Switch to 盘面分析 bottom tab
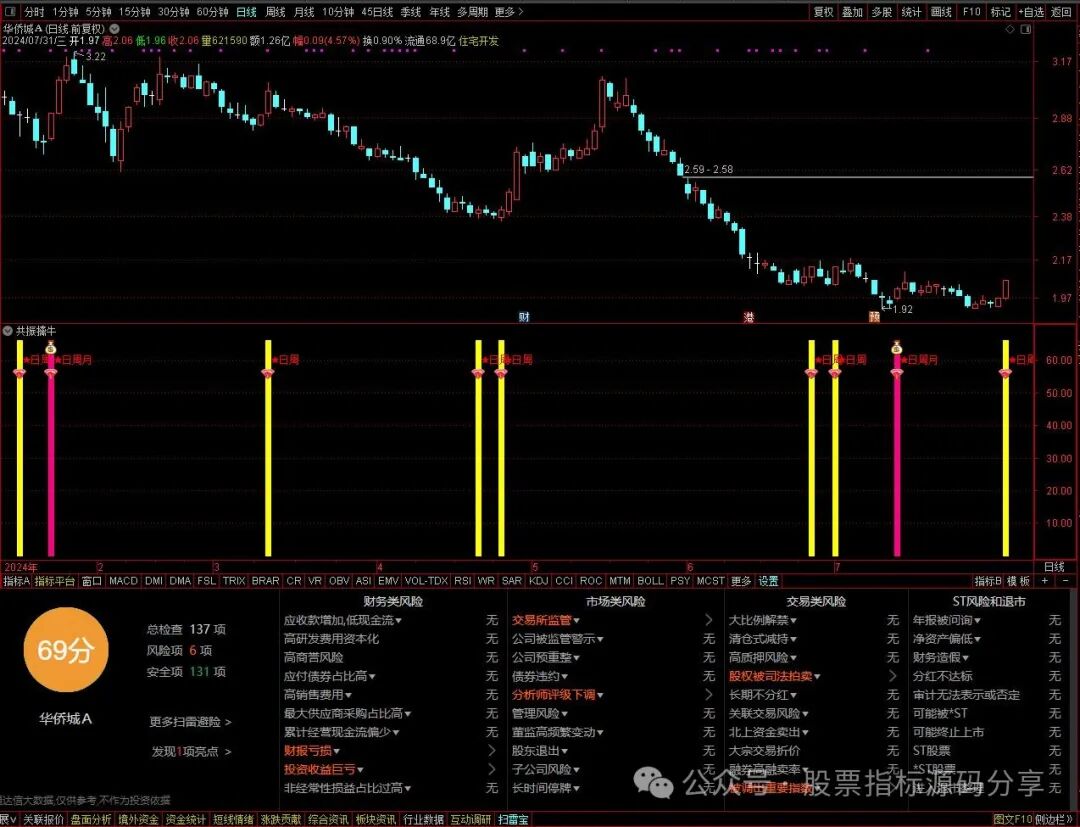 point(90,819)
